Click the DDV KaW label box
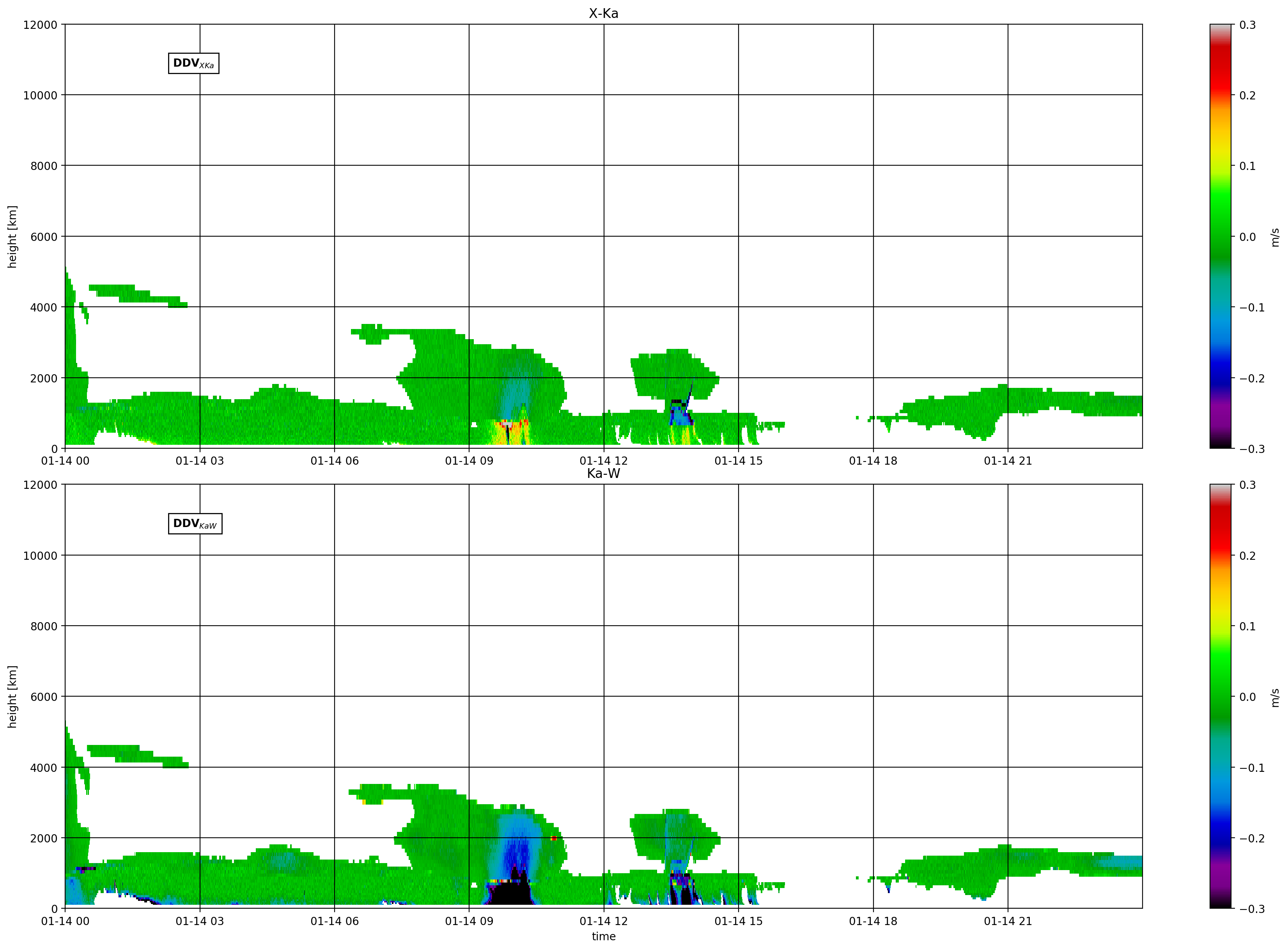Viewport: 1288px width, 950px height. point(195,524)
